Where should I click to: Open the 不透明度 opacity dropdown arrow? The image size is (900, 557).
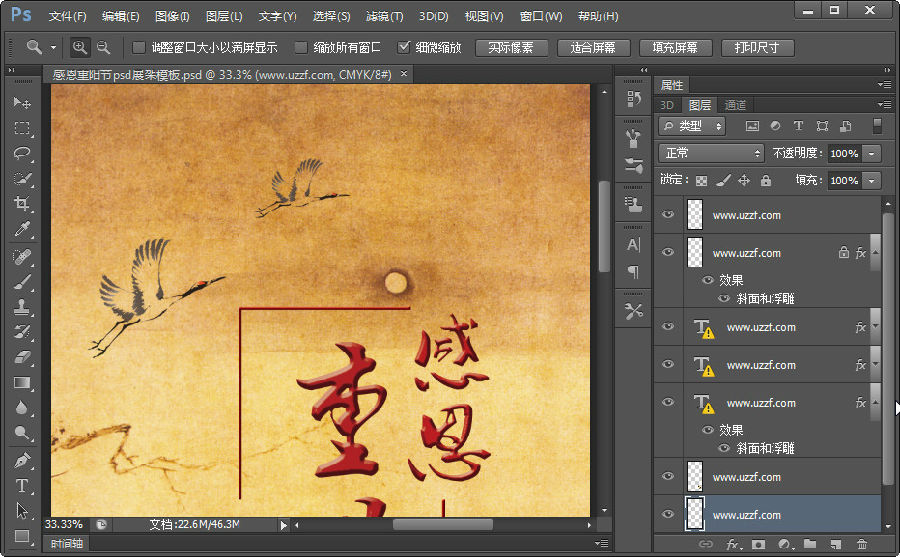tap(872, 153)
